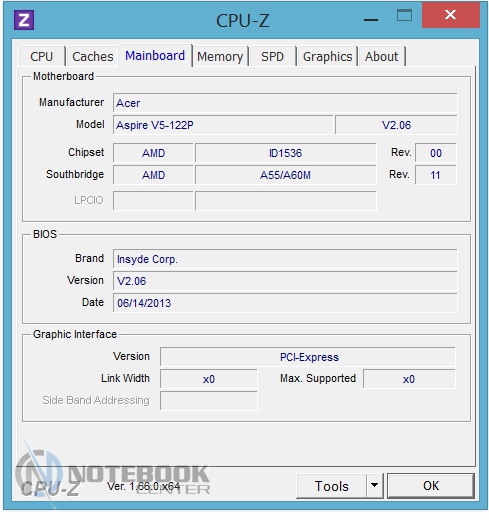This screenshot has width=489, height=521.
Task: Open the Caches tab
Action: click(x=92, y=56)
